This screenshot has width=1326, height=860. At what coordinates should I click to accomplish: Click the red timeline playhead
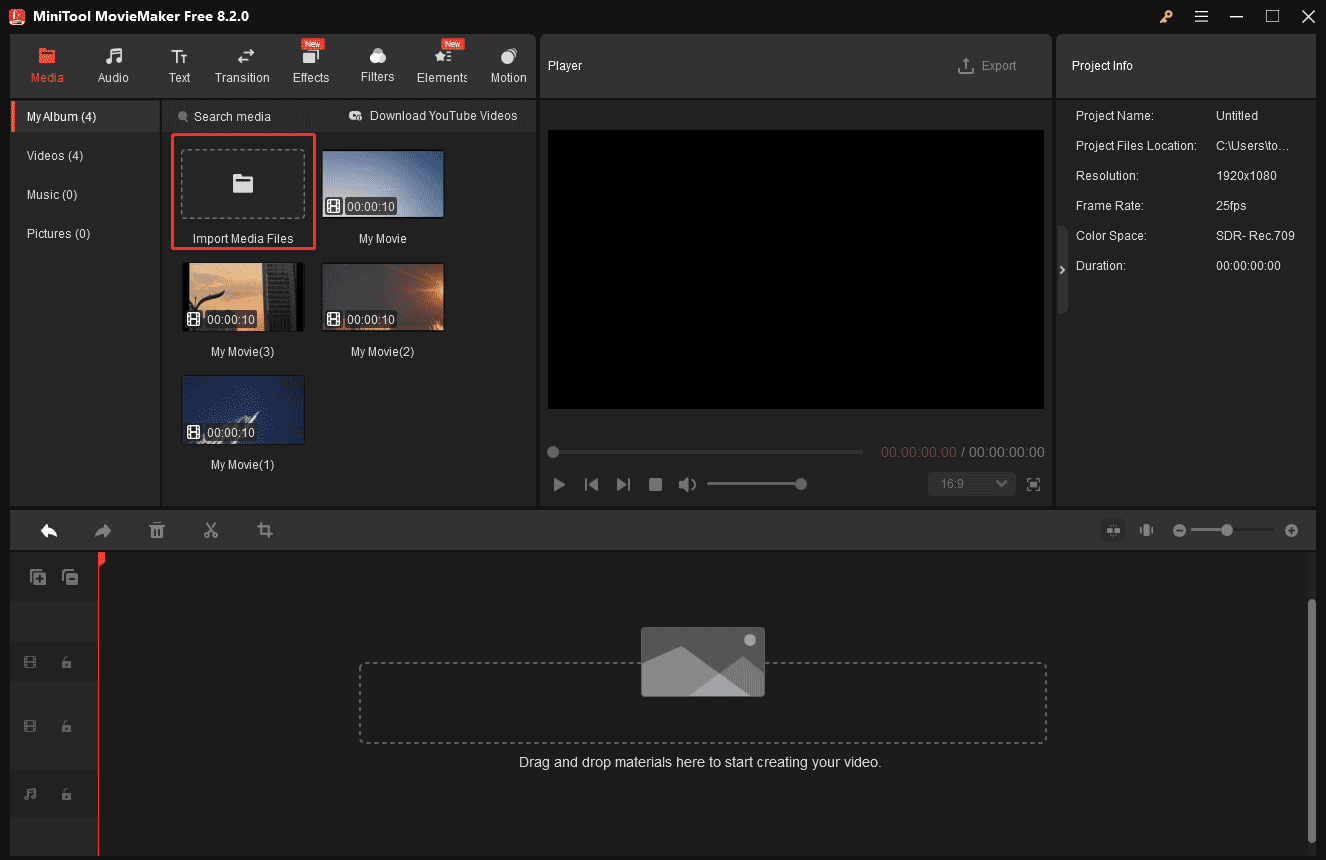[100, 561]
